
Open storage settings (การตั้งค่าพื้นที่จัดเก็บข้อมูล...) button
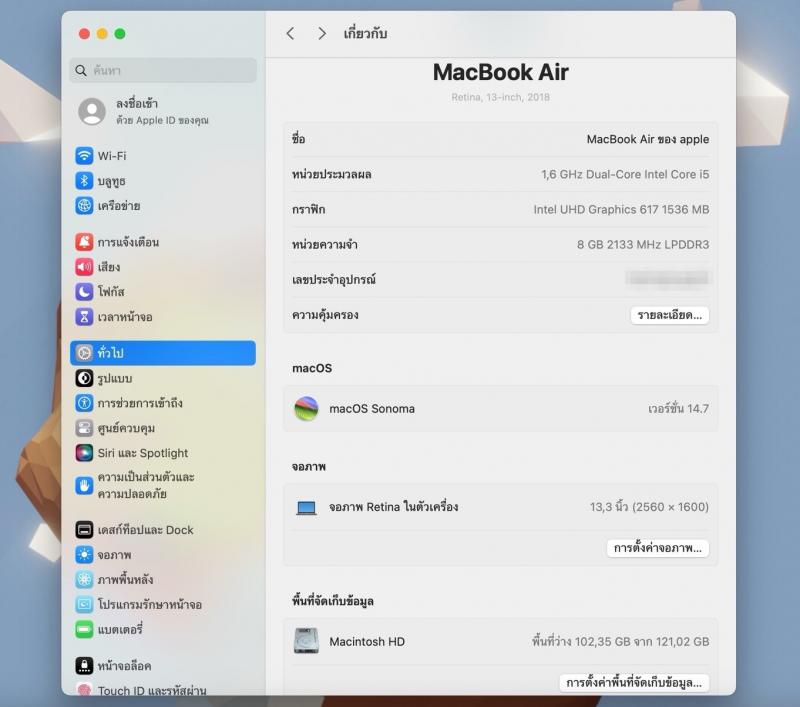coord(634,683)
